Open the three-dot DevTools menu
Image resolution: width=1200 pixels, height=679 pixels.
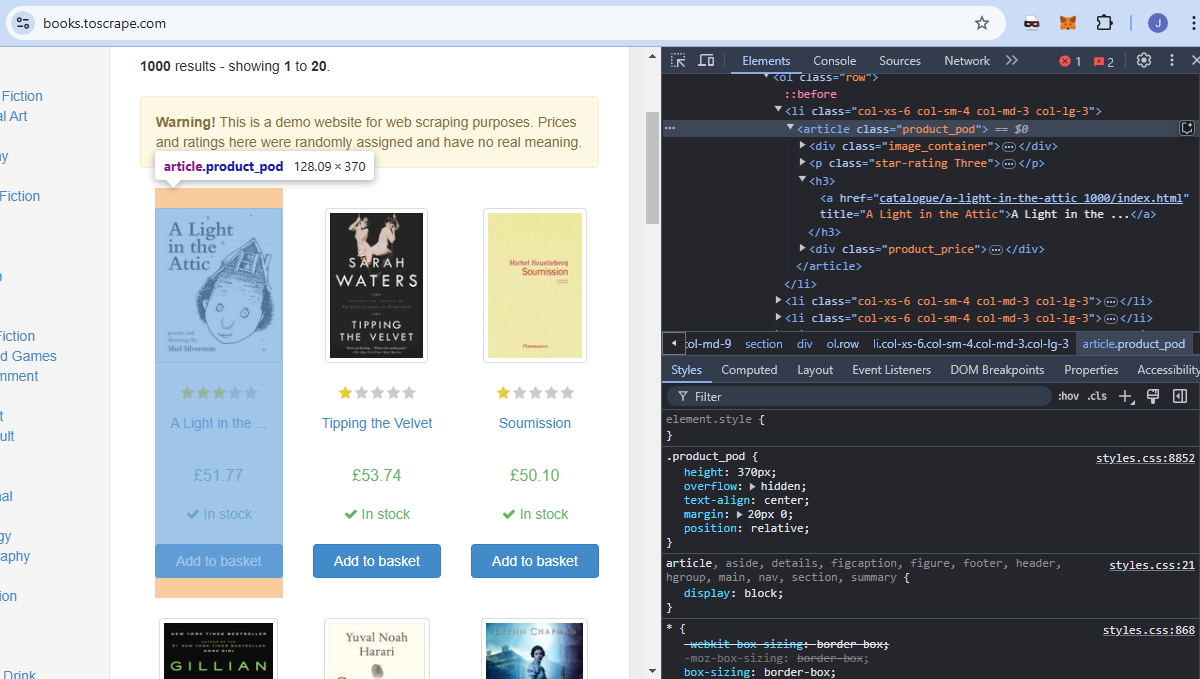1172,60
